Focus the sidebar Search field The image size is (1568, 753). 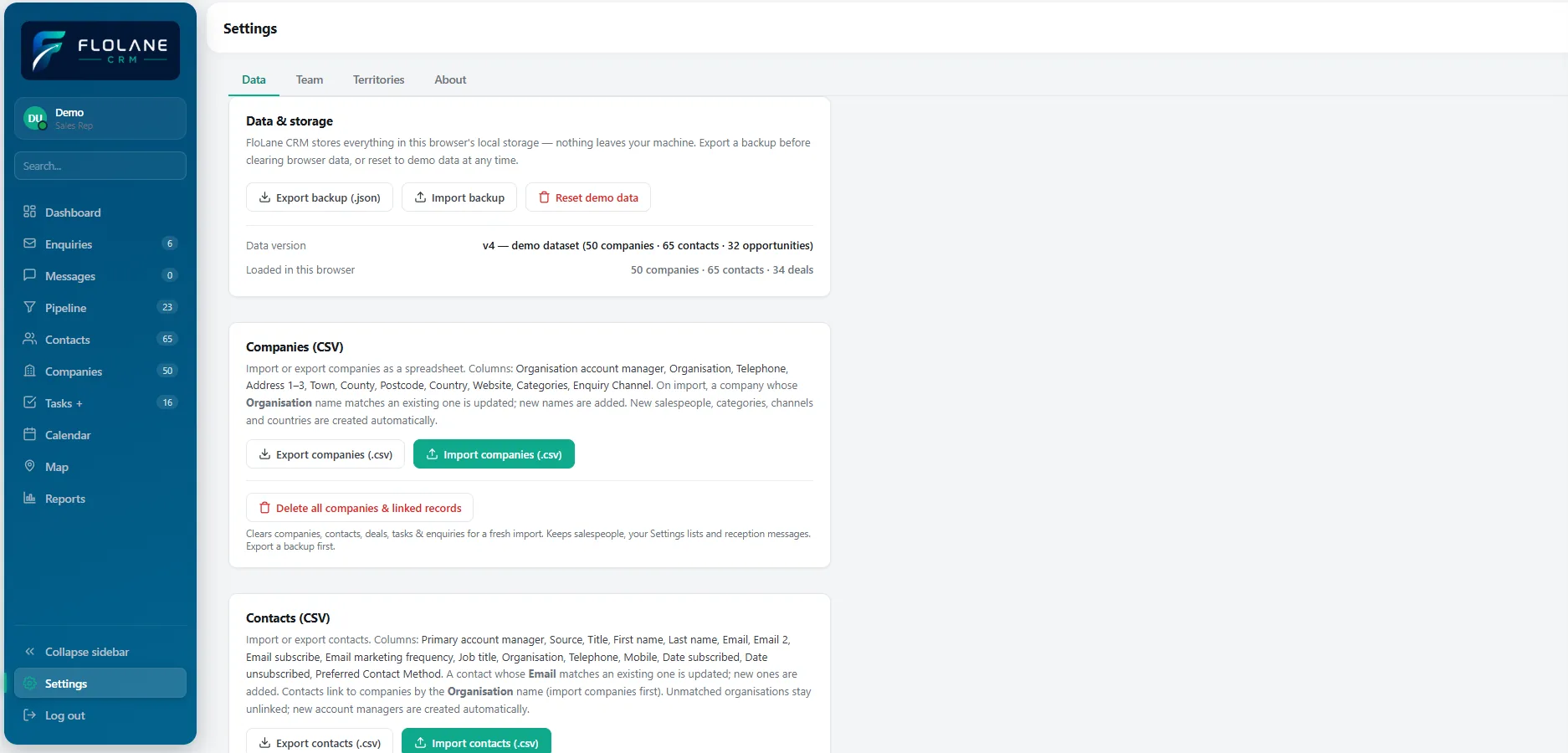coord(100,166)
